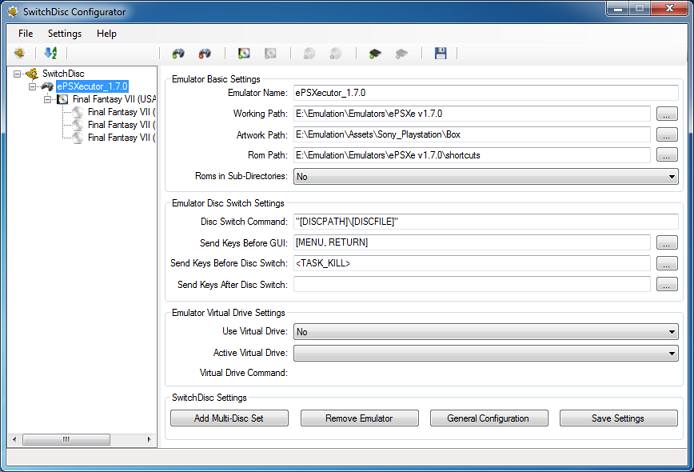Save with the floppy disk toolbar icon
The width and height of the screenshot is (694, 472).
click(440, 54)
